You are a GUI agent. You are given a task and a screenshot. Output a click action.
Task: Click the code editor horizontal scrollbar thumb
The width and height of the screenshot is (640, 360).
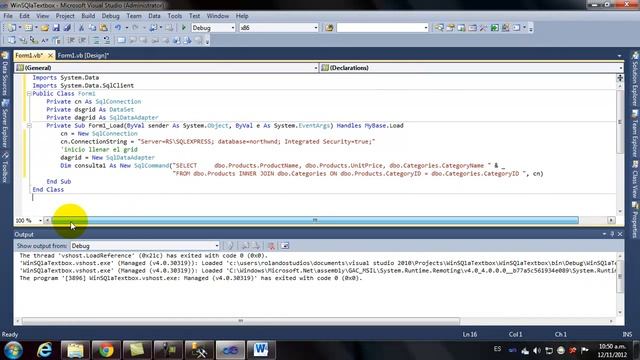[315, 220]
